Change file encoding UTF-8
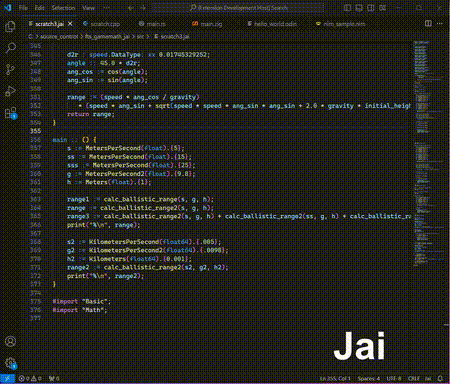Image resolution: width=450 pixels, height=384 pixels. (394, 379)
